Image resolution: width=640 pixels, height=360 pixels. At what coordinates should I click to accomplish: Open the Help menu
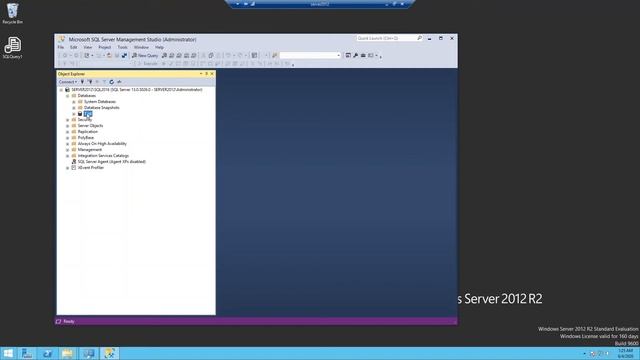(x=159, y=47)
